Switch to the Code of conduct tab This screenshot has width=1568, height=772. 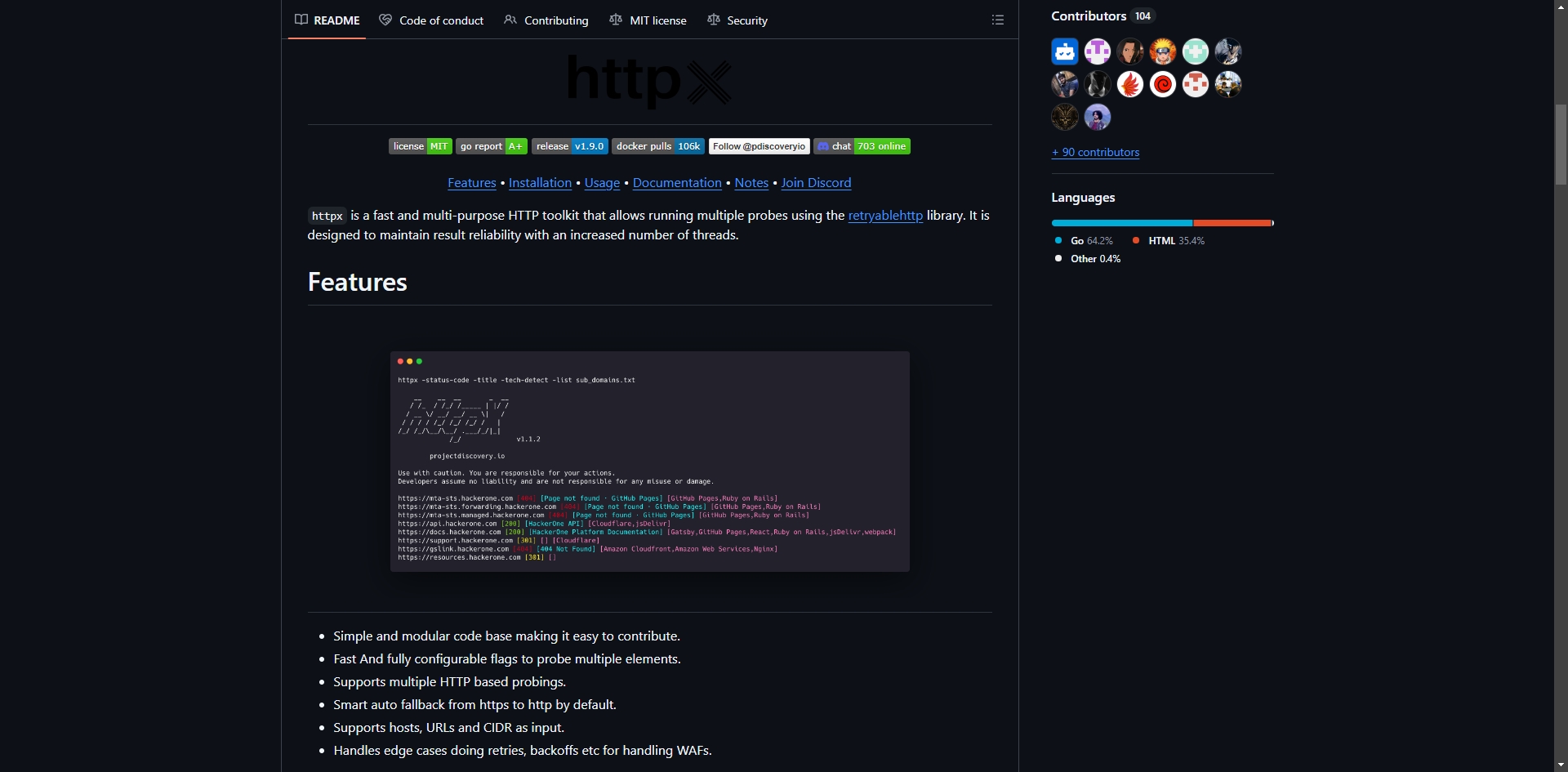(x=431, y=20)
